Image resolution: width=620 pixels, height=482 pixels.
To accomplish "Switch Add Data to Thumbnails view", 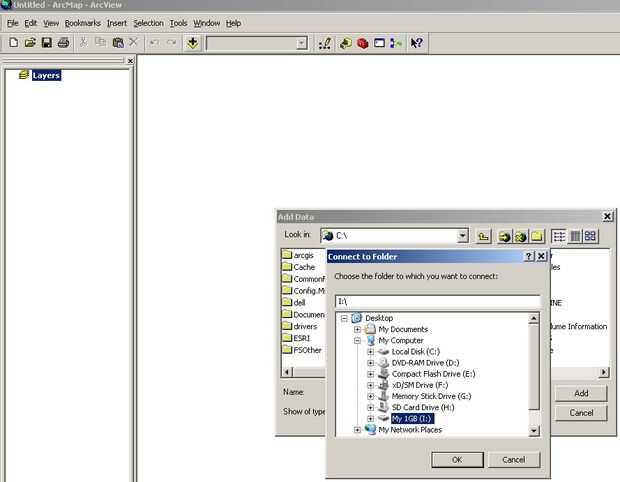I will [x=590, y=236].
